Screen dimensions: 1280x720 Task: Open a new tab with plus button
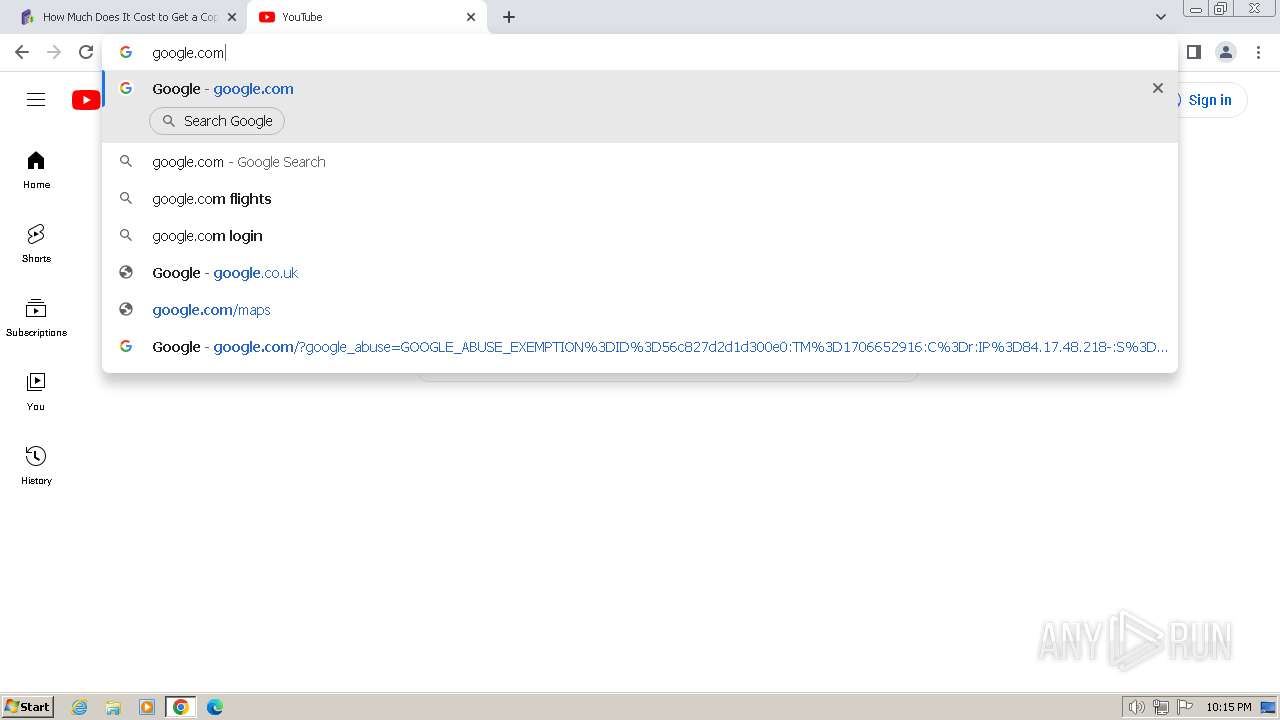(x=509, y=17)
